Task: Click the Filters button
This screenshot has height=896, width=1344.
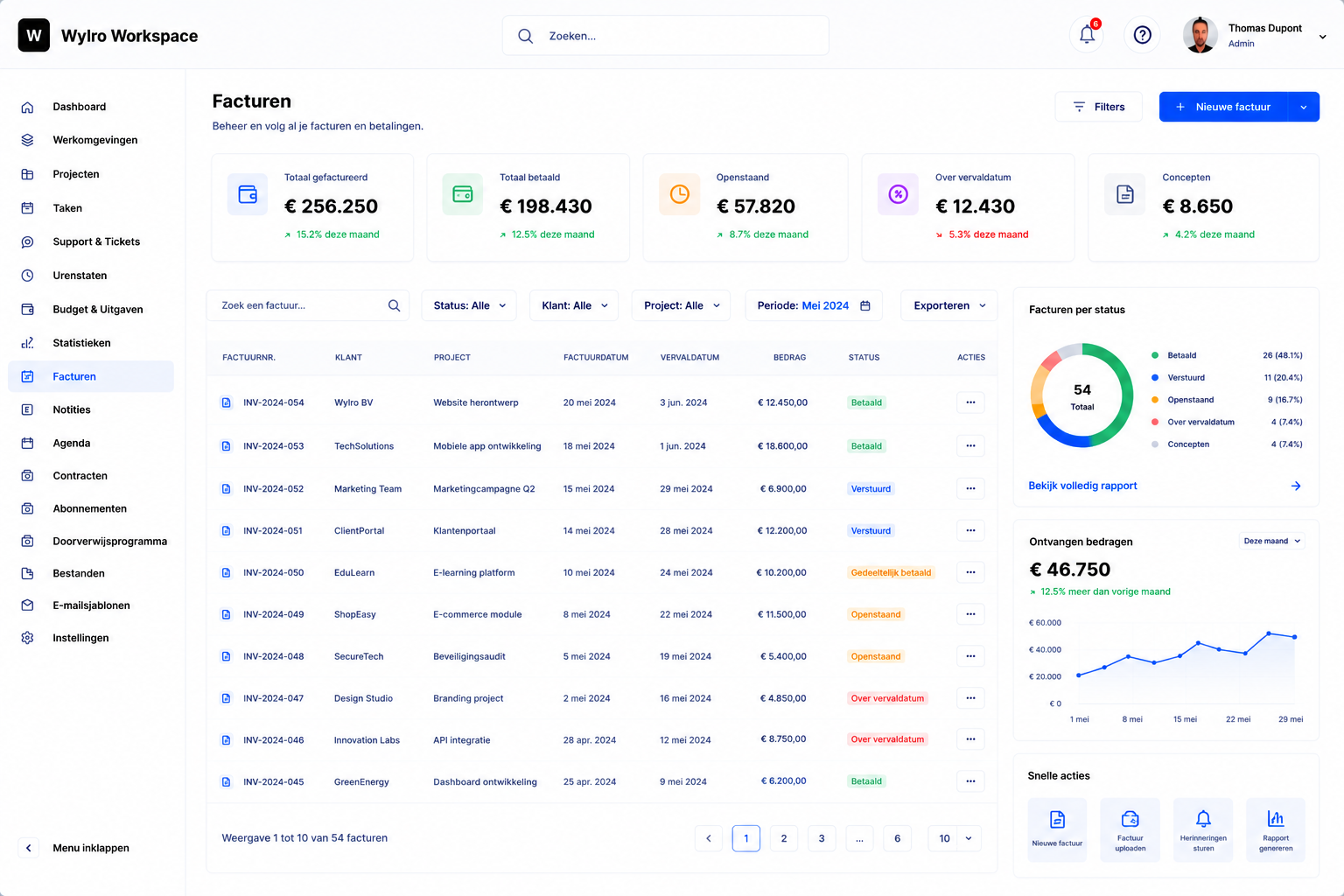Action: coord(1098,107)
